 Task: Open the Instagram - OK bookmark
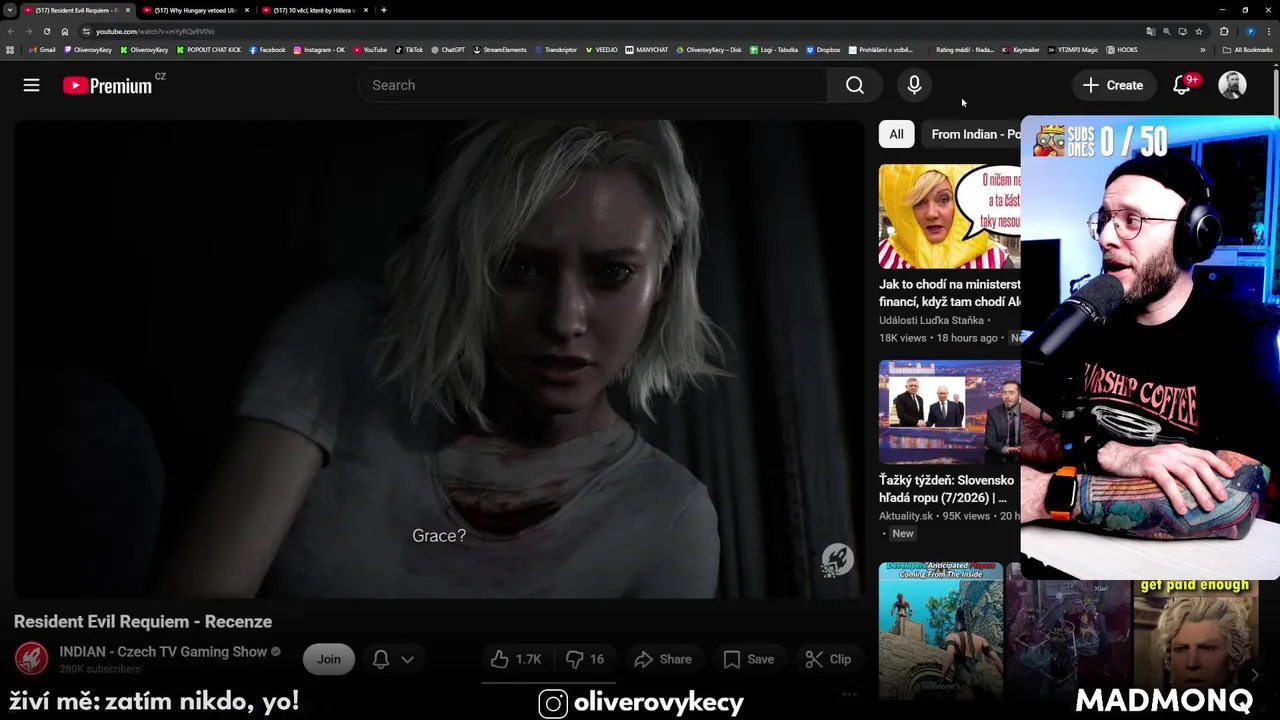(319, 49)
